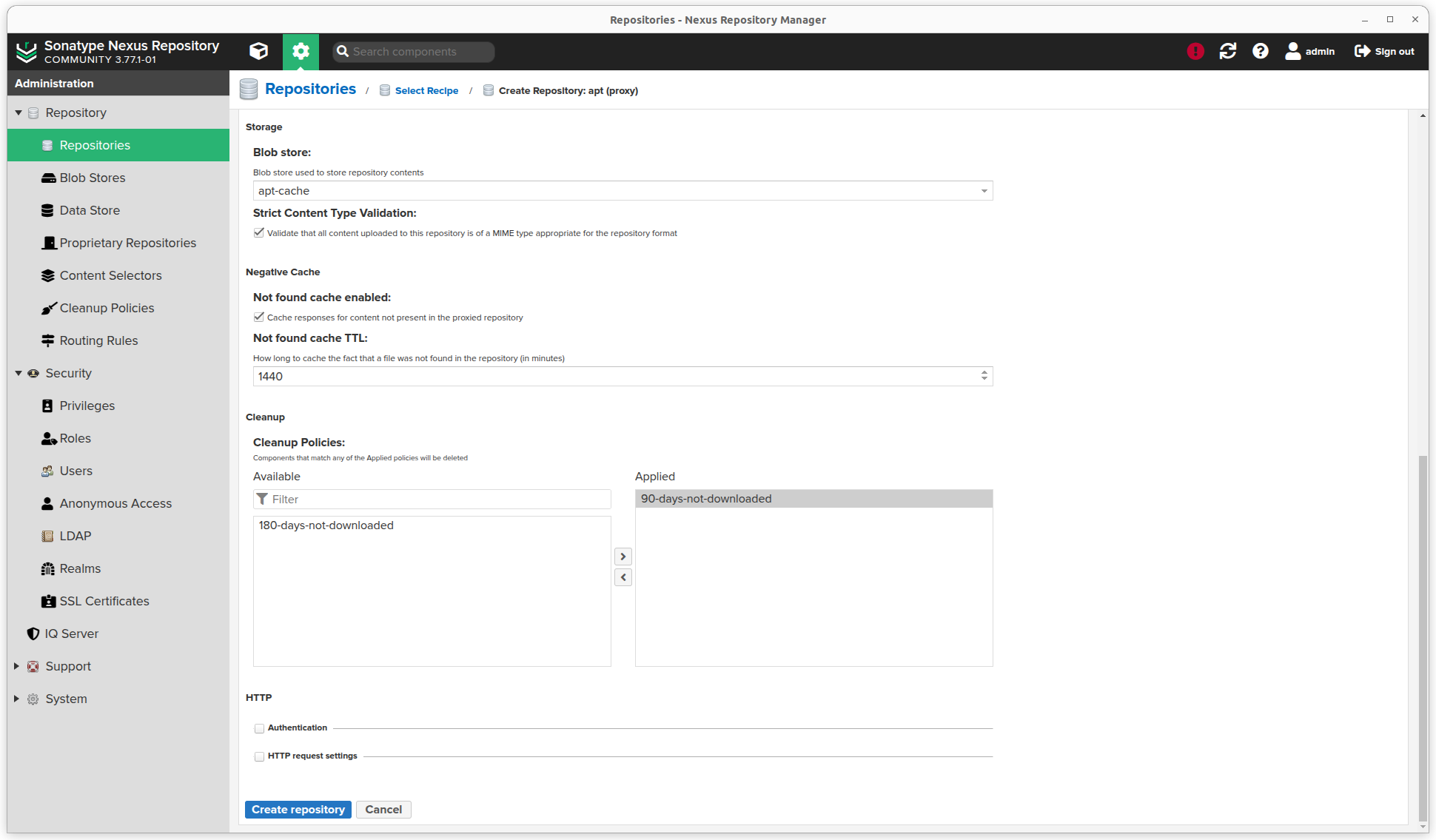This screenshot has height=840, width=1436.
Task: Open Blob Stores in the sidebar
Action: pyautogui.click(x=118, y=178)
